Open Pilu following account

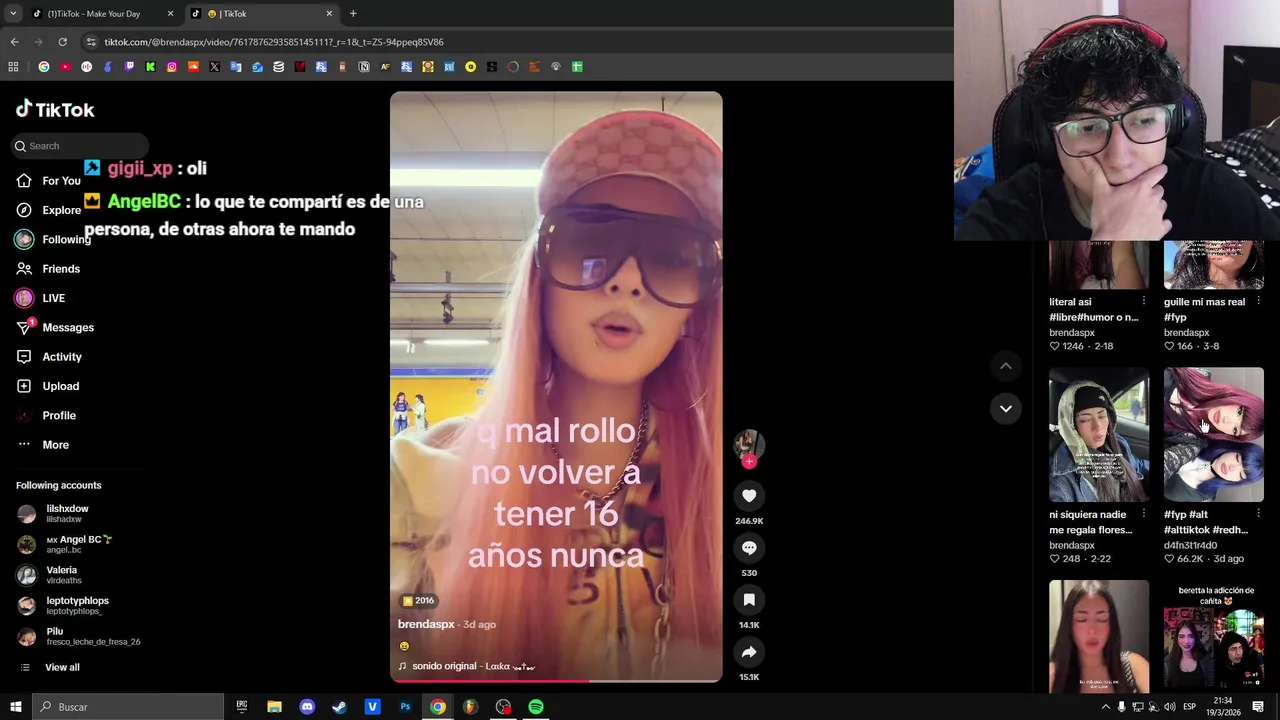coord(78,637)
